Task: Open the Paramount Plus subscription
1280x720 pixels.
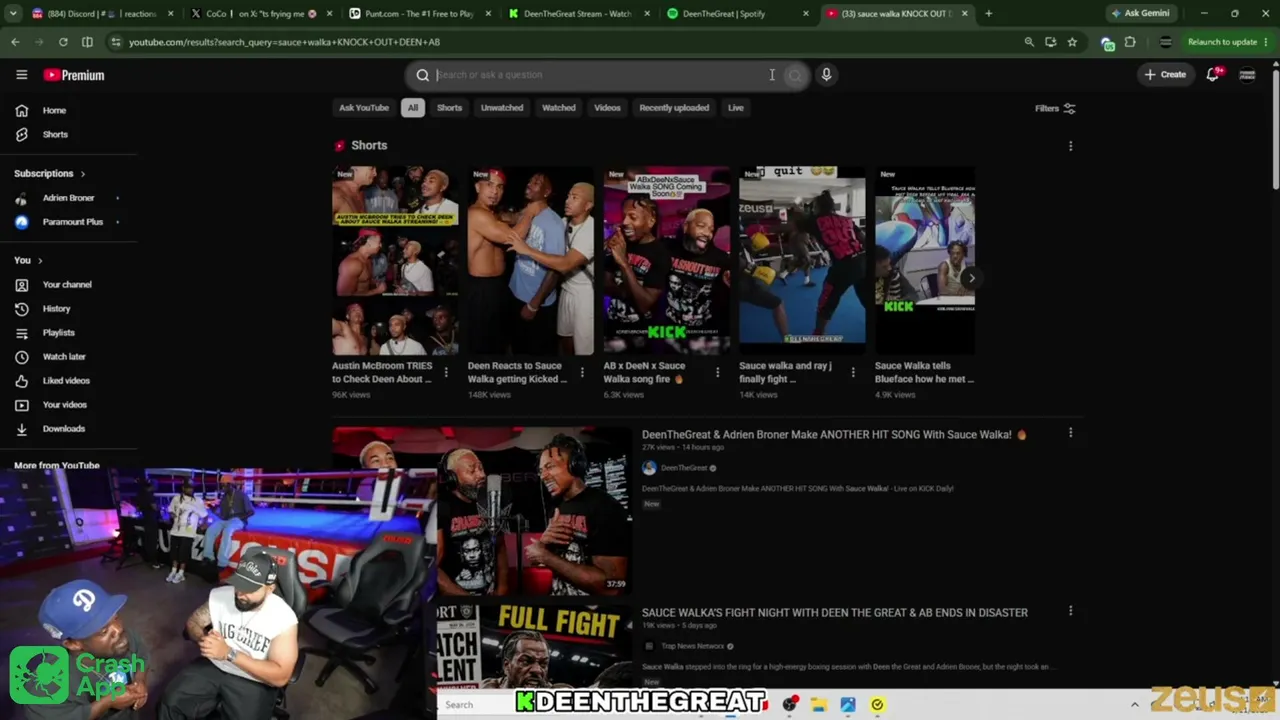Action: [x=72, y=222]
